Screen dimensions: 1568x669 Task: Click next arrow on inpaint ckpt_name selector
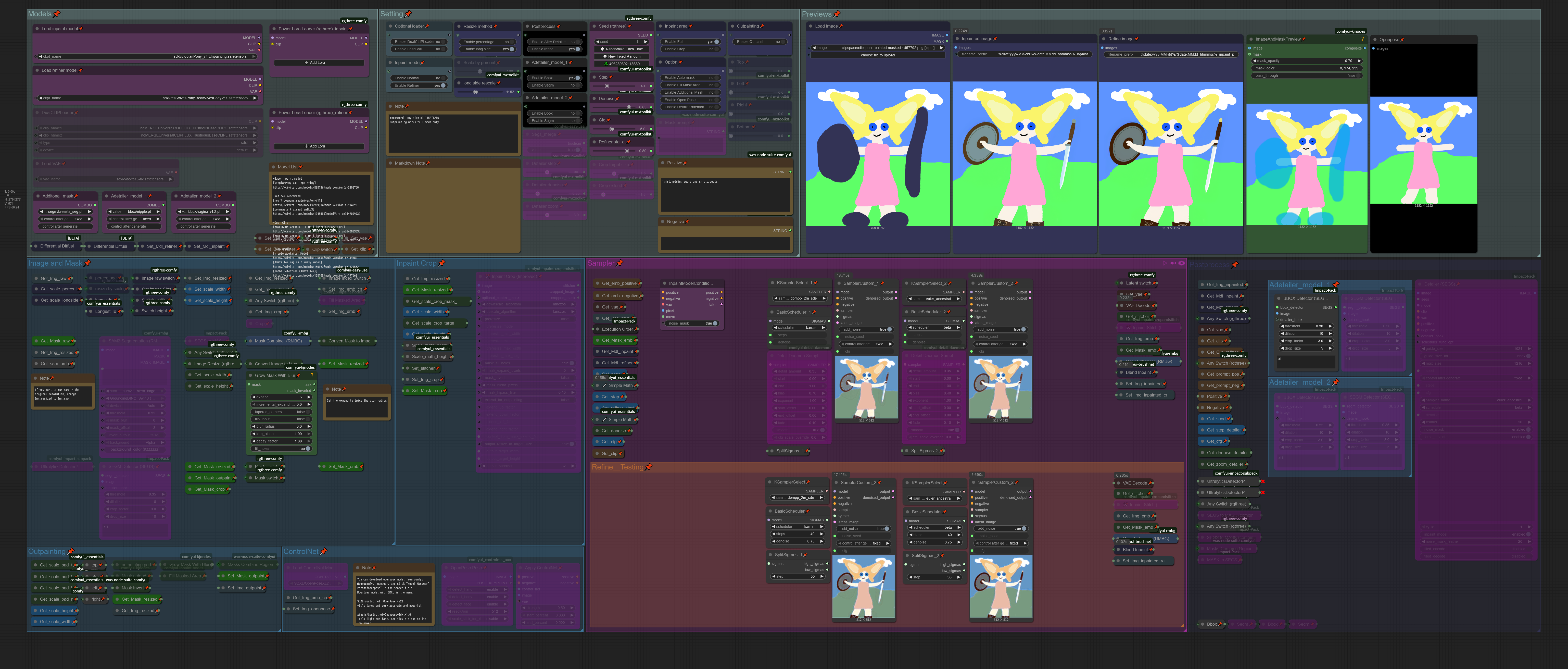click(254, 57)
